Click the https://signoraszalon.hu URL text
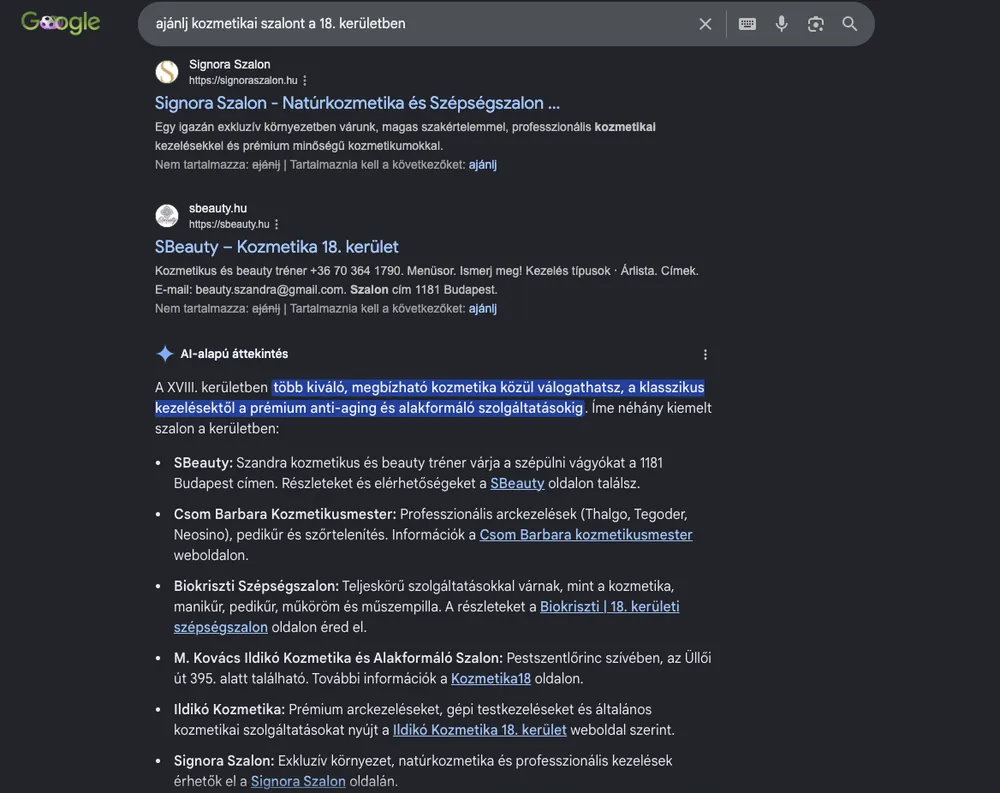Image resolution: width=1000 pixels, height=793 pixels. [x=243, y=80]
